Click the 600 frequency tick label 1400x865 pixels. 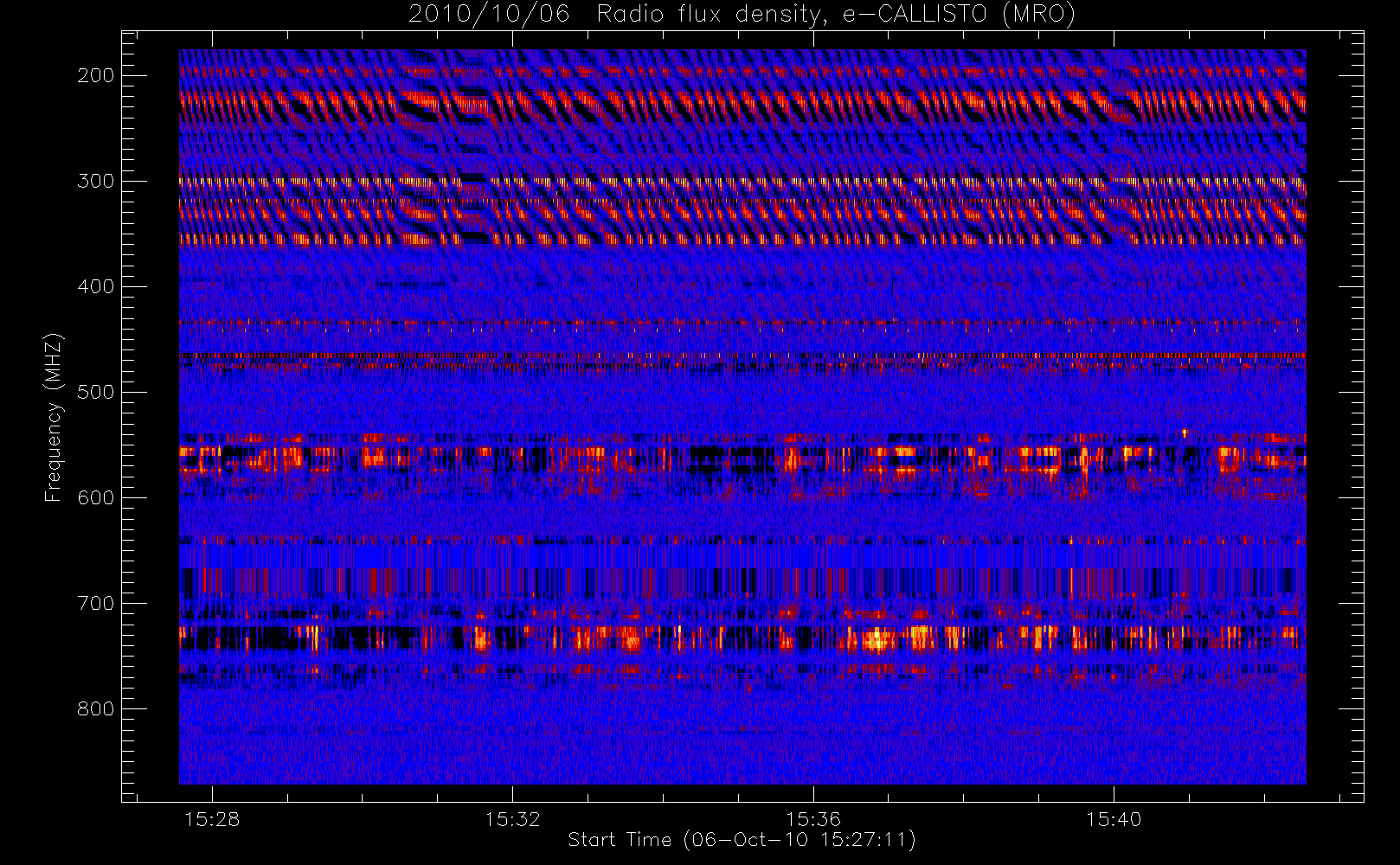pyautogui.click(x=96, y=497)
